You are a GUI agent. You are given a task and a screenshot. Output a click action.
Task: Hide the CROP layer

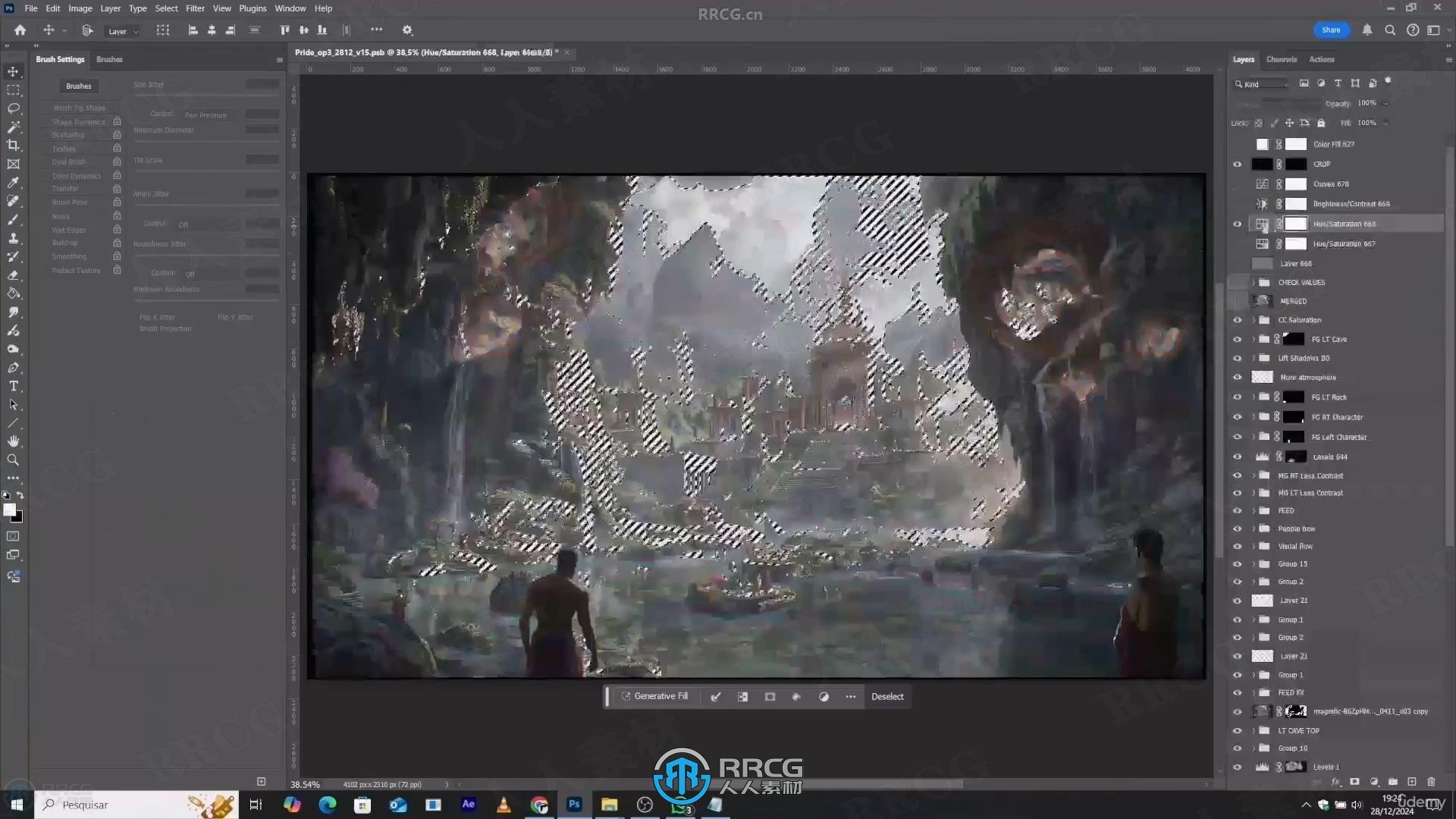1237,164
